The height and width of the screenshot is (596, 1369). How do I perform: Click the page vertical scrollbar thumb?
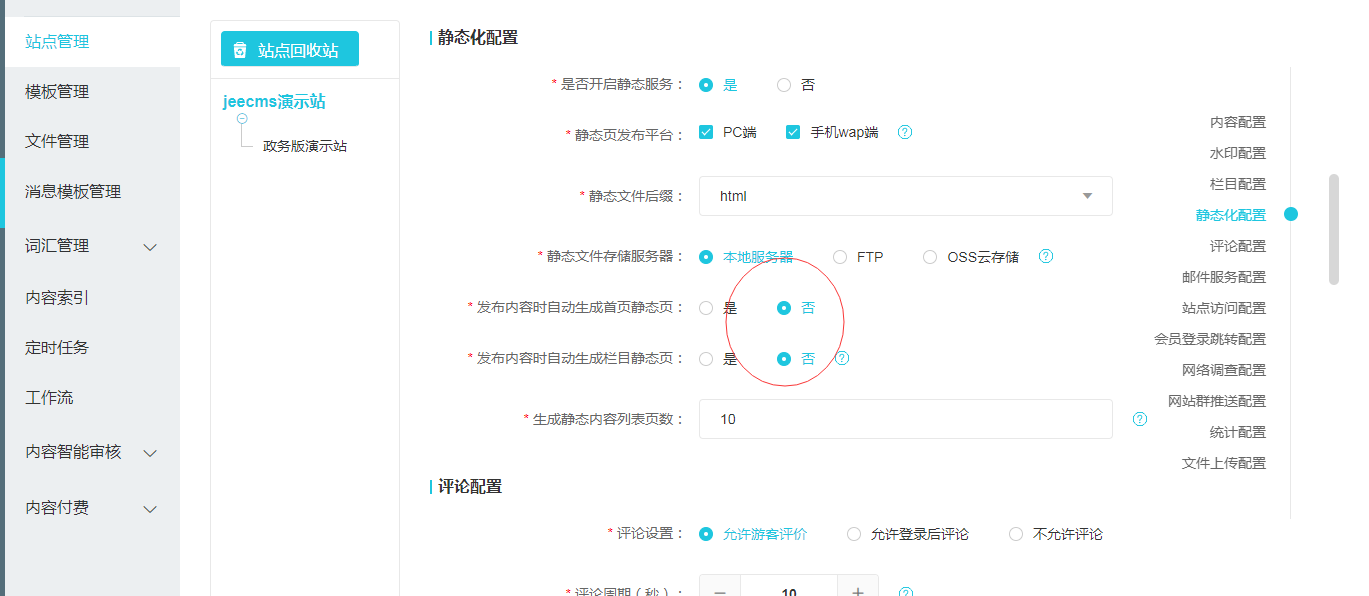point(1333,229)
